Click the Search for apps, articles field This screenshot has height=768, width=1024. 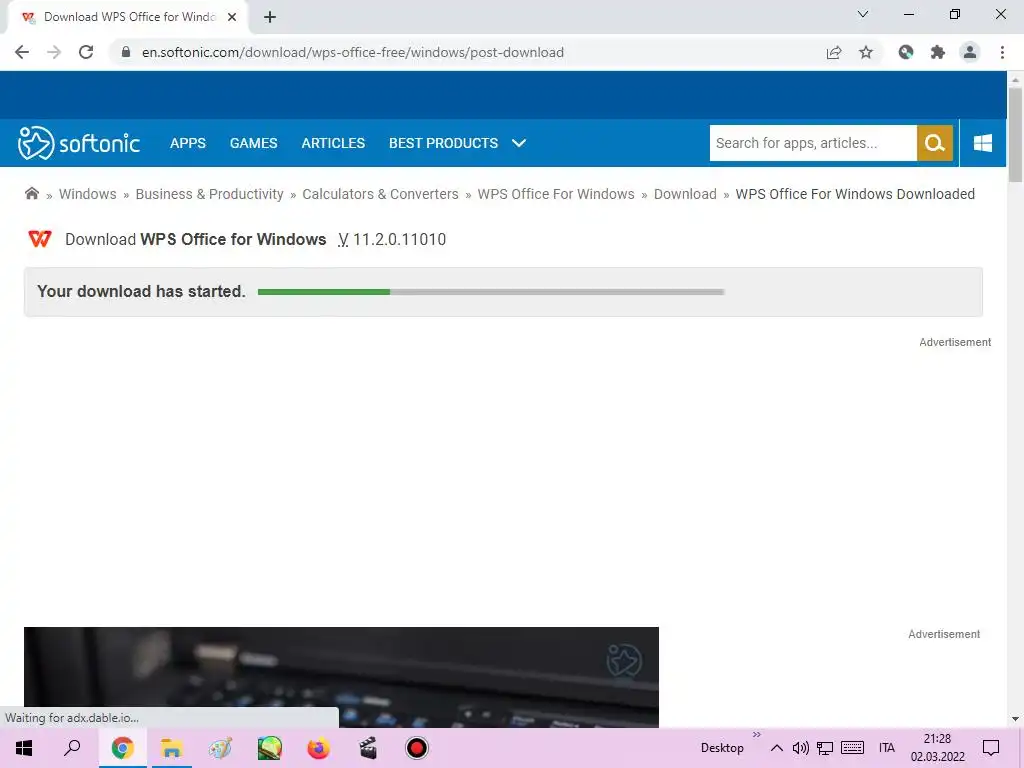pyautogui.click(x=812, y=143)
